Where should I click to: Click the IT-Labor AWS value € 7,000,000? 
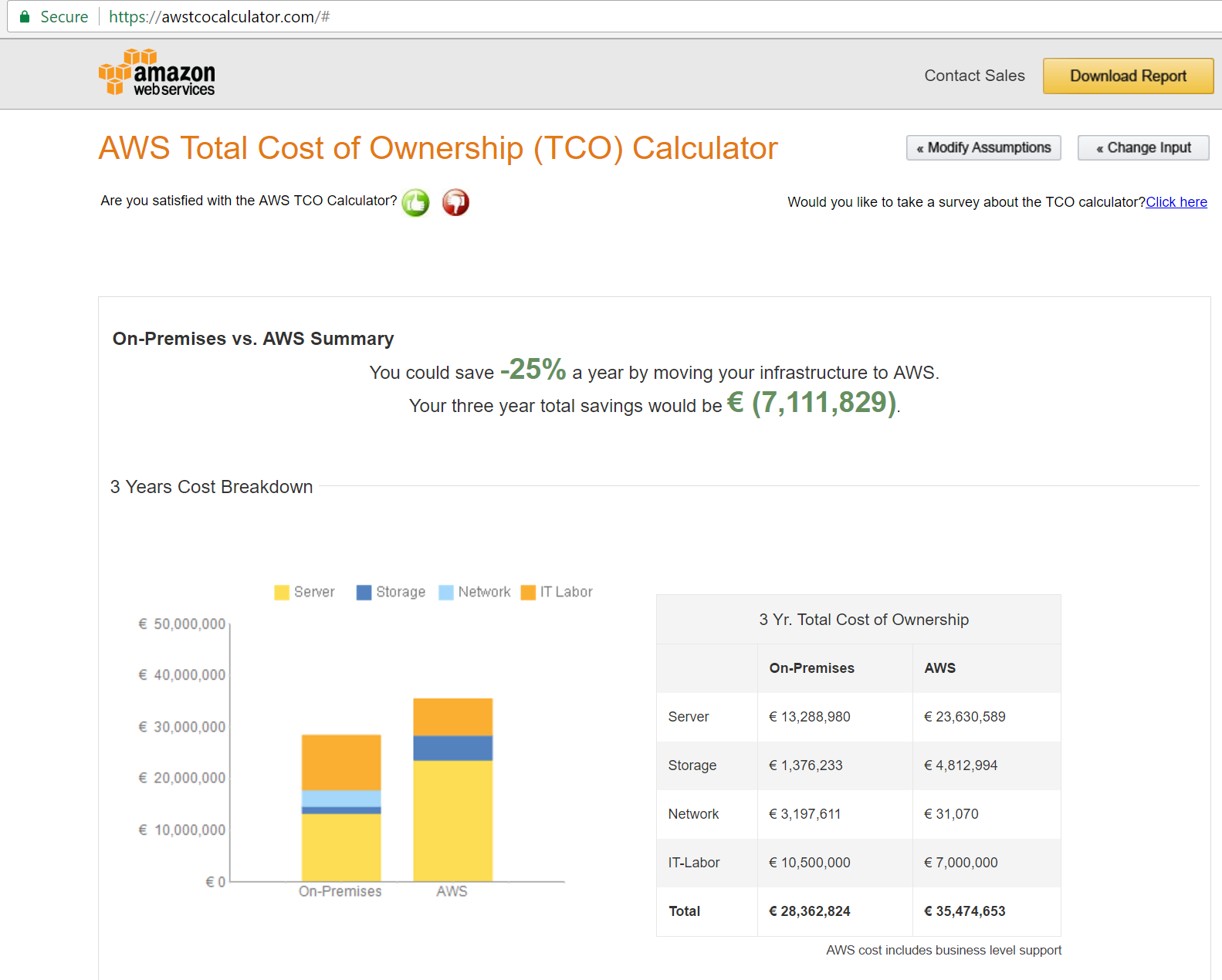point(960,863)
